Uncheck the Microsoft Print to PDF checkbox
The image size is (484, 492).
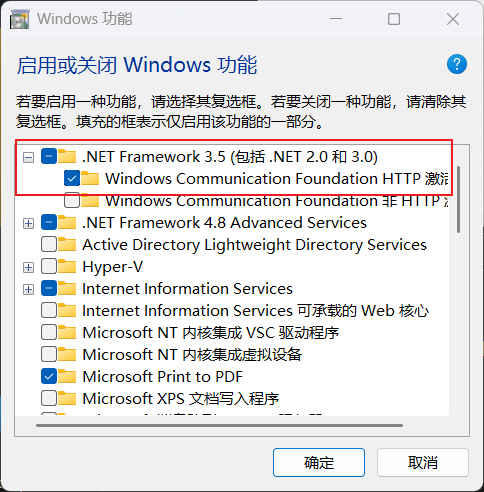[x=49, y=376]
